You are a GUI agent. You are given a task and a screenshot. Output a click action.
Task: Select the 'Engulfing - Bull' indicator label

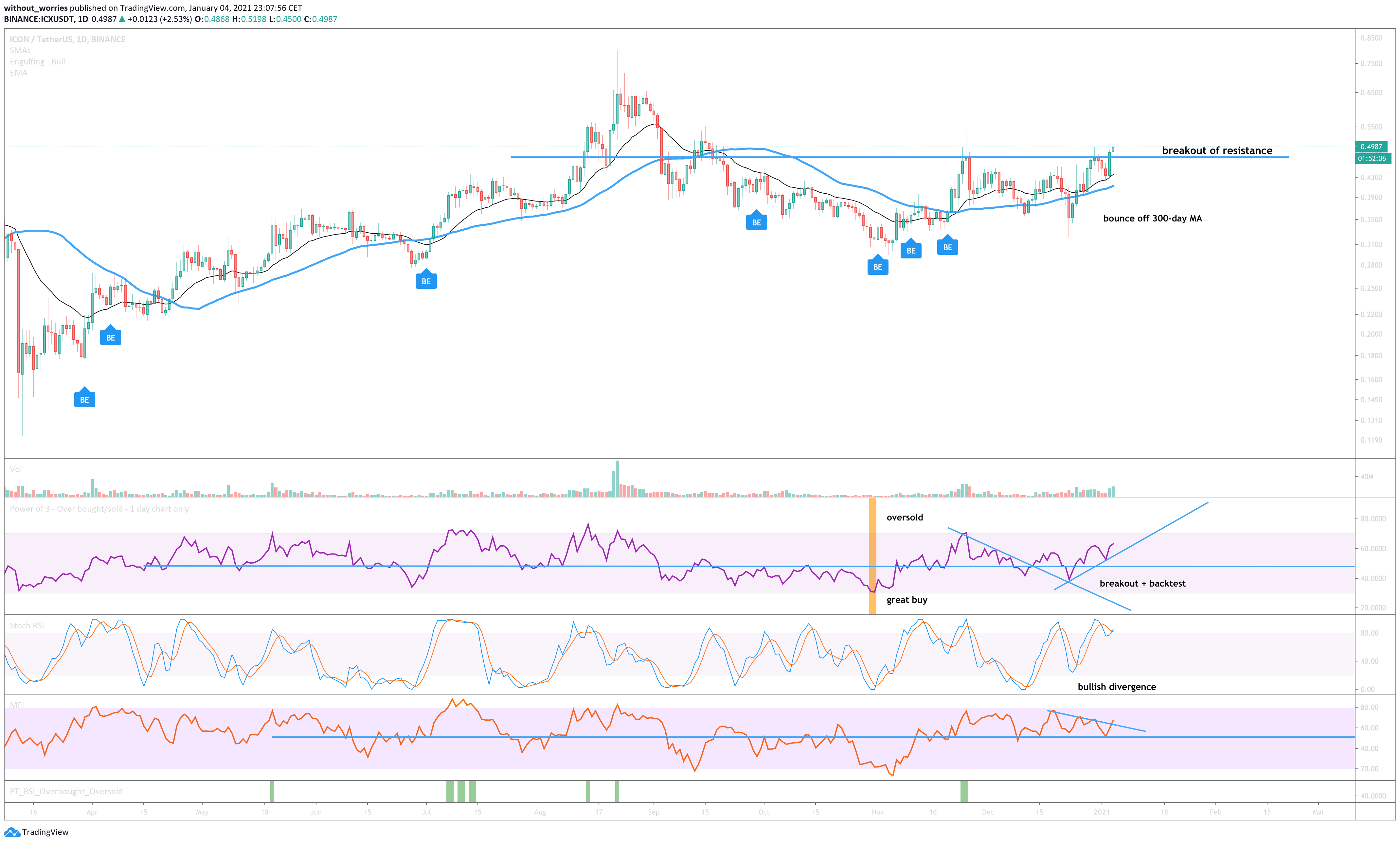pos(38,62)
